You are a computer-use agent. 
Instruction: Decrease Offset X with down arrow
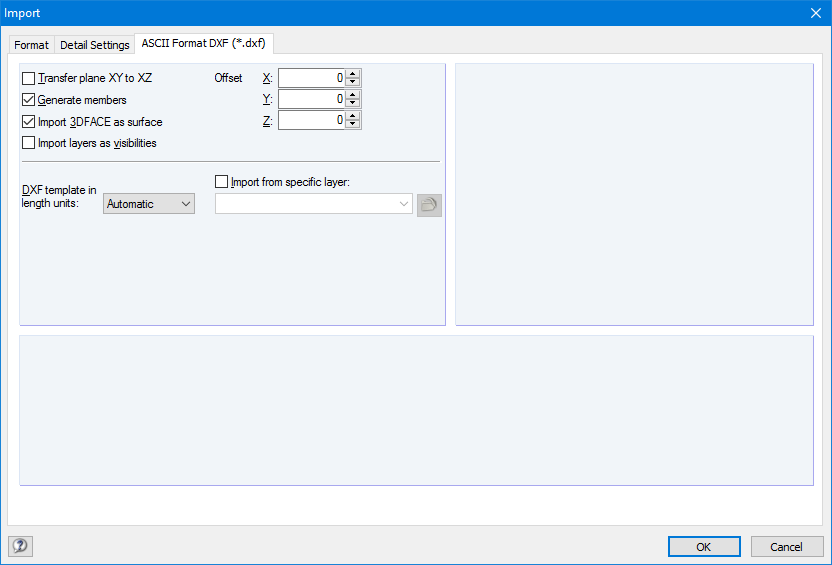click(x=353, y=82)
